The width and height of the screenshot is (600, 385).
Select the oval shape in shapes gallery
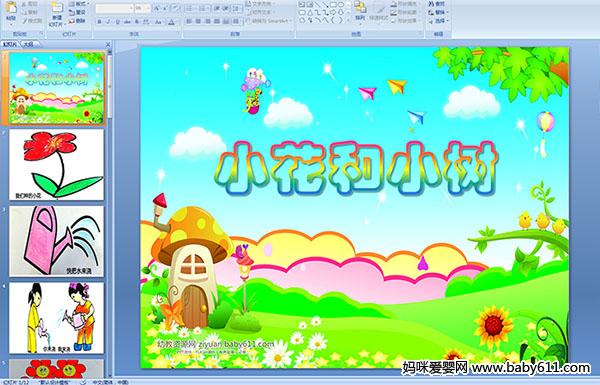[x=341, y=4]
